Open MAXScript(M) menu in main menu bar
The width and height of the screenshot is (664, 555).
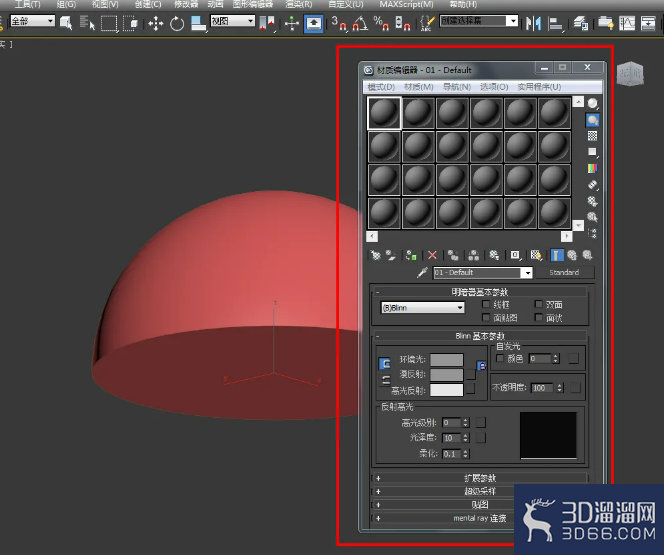click(406, 5)
